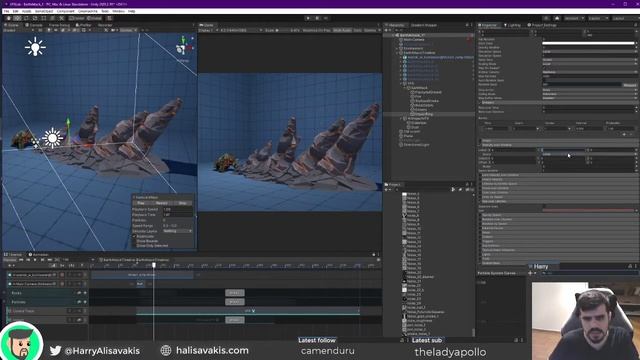
Task: Click Stop in Particle Effect overlay
Action: 182,203
